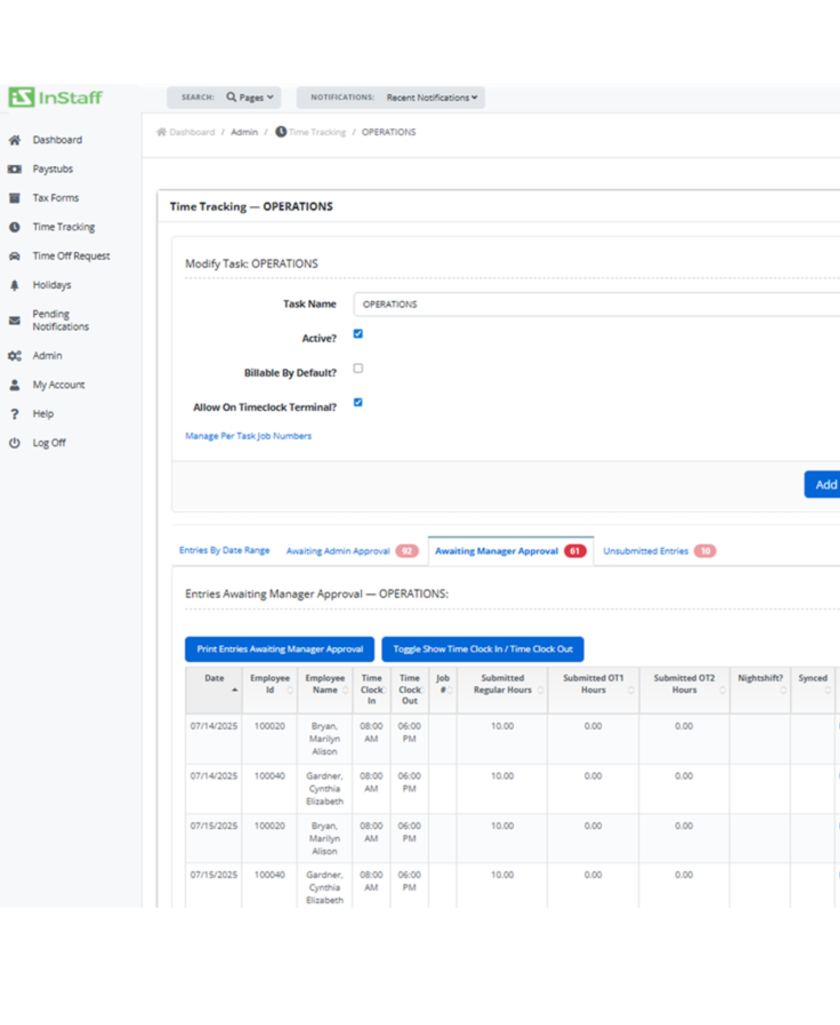Select Awaiting Manager Approval tab

(511, 551)
